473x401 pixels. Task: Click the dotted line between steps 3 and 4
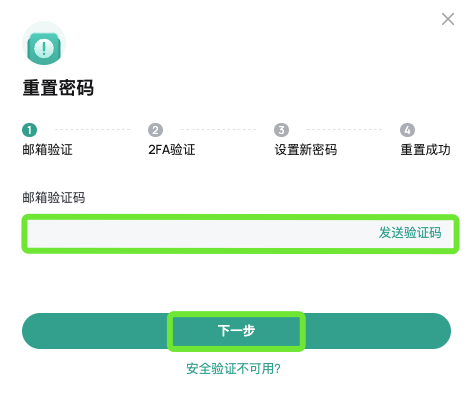tap(344, 129)
